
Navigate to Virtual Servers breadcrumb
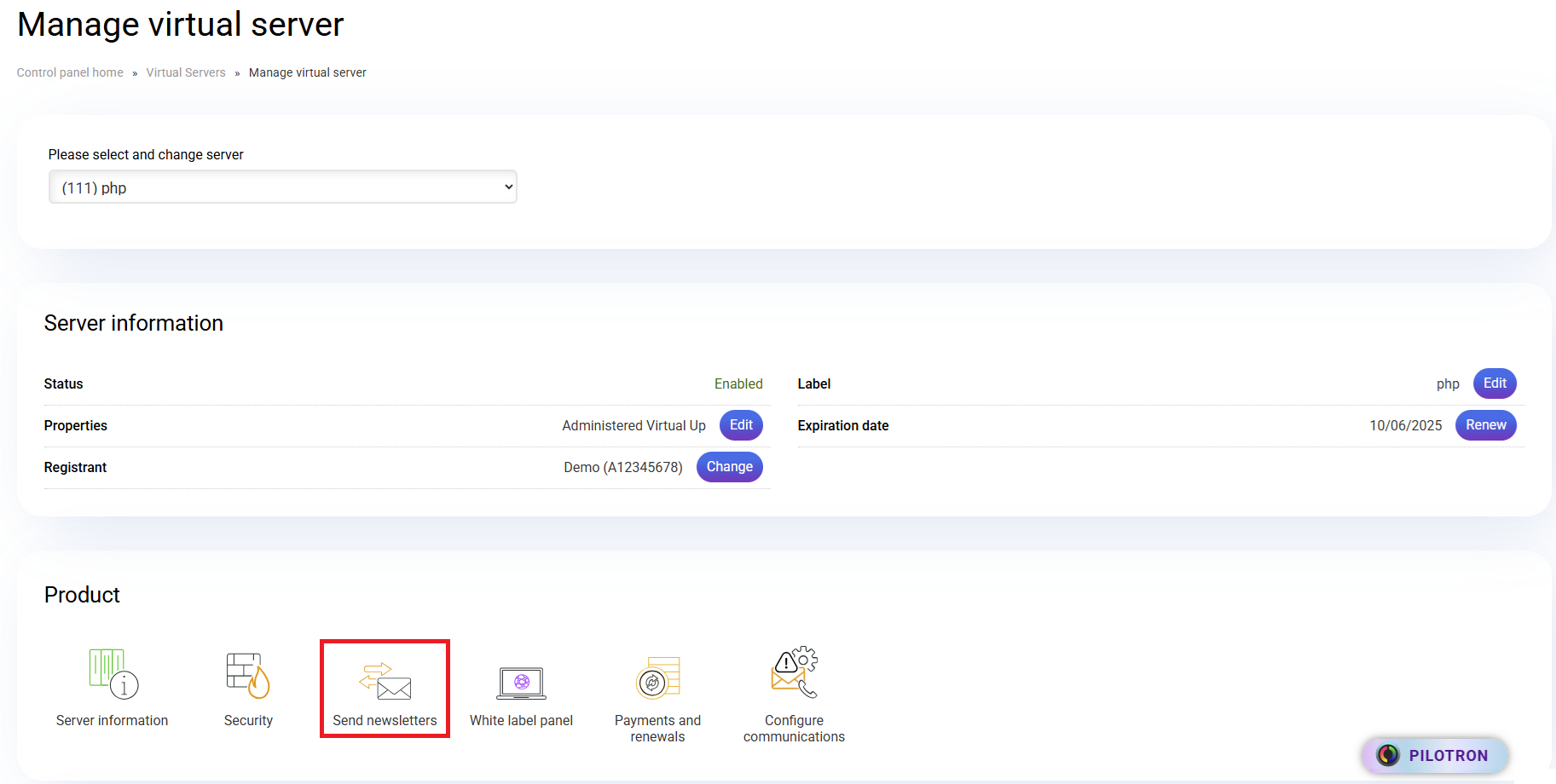click(x=186, y=72)
